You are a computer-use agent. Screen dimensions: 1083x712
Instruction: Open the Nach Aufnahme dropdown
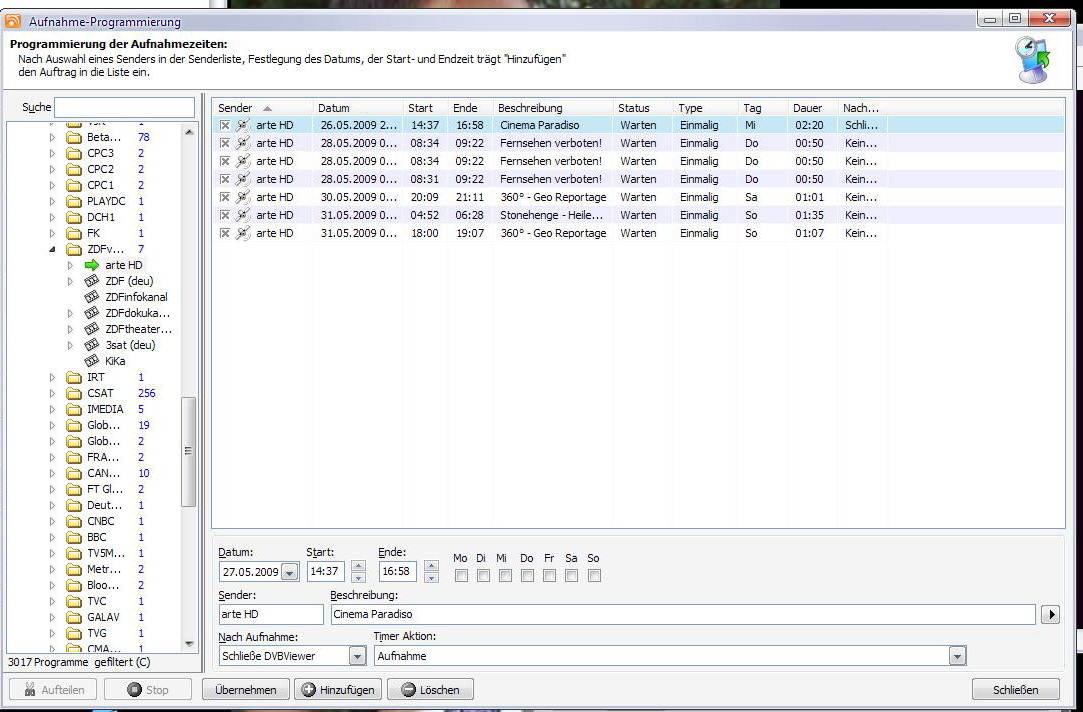(x=357, y=656)
